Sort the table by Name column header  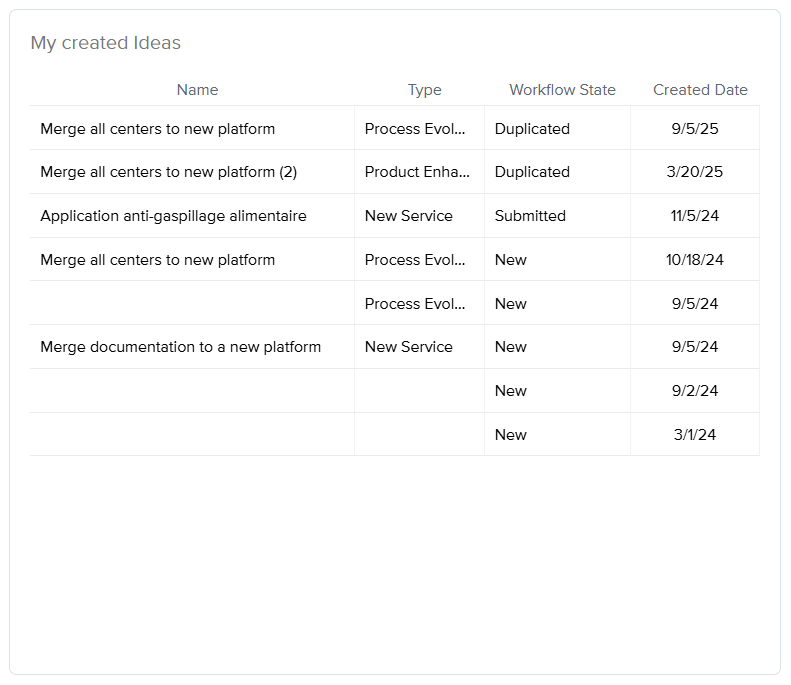point(197,90)
